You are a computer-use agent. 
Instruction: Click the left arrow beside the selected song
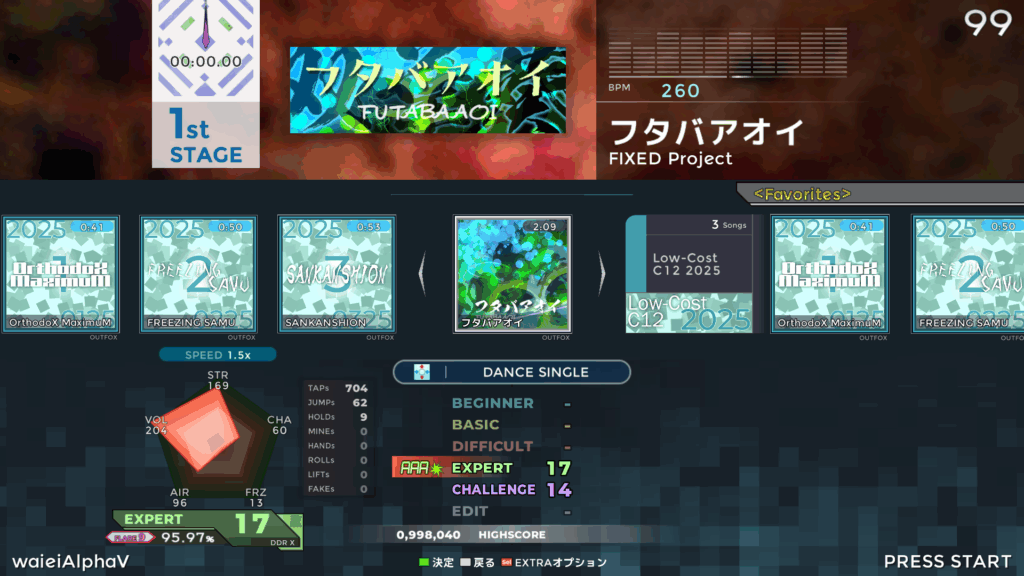[423, 274]
